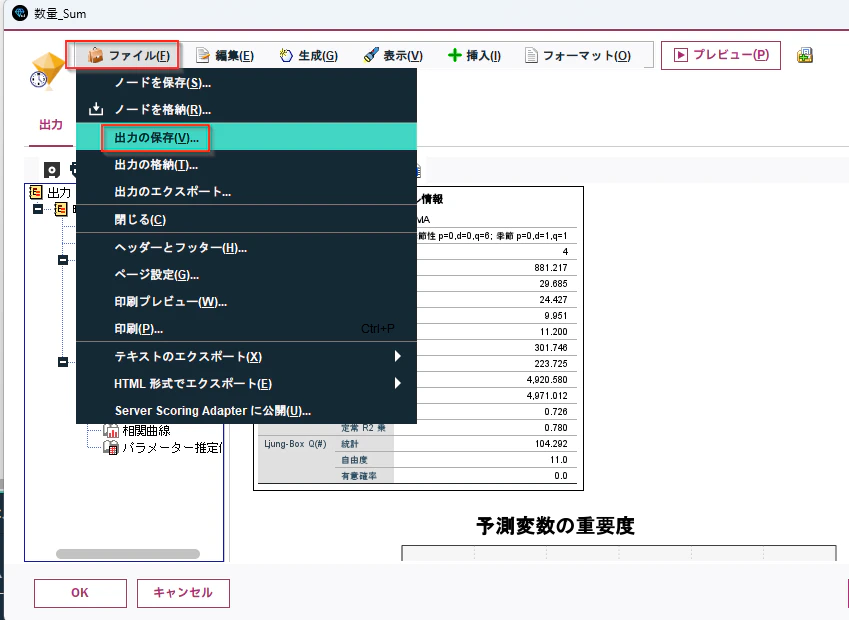849x620 pixels.
Task: Click the パラメーター推定 table icon
Action: [111, 448]
